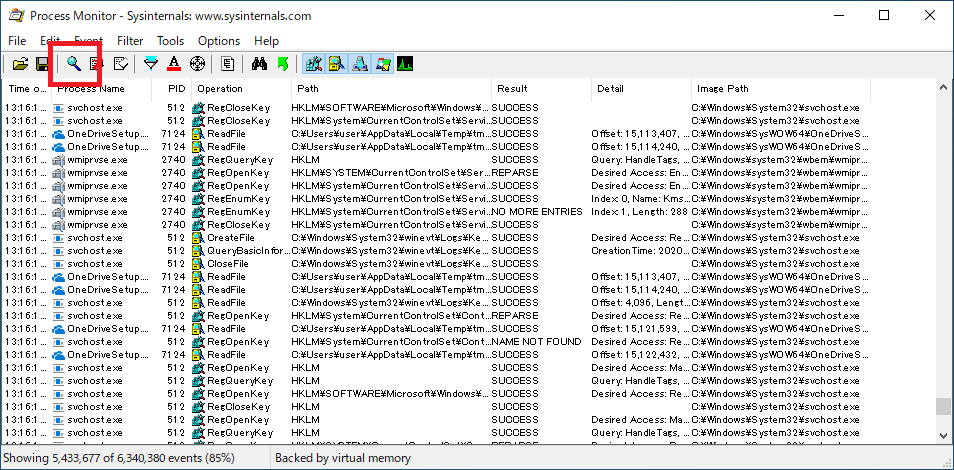Image resolution: width=954 pixels, height=470 pixels.
Task: Clear the display with the eraser icon
Action: (x=120, y=63)
